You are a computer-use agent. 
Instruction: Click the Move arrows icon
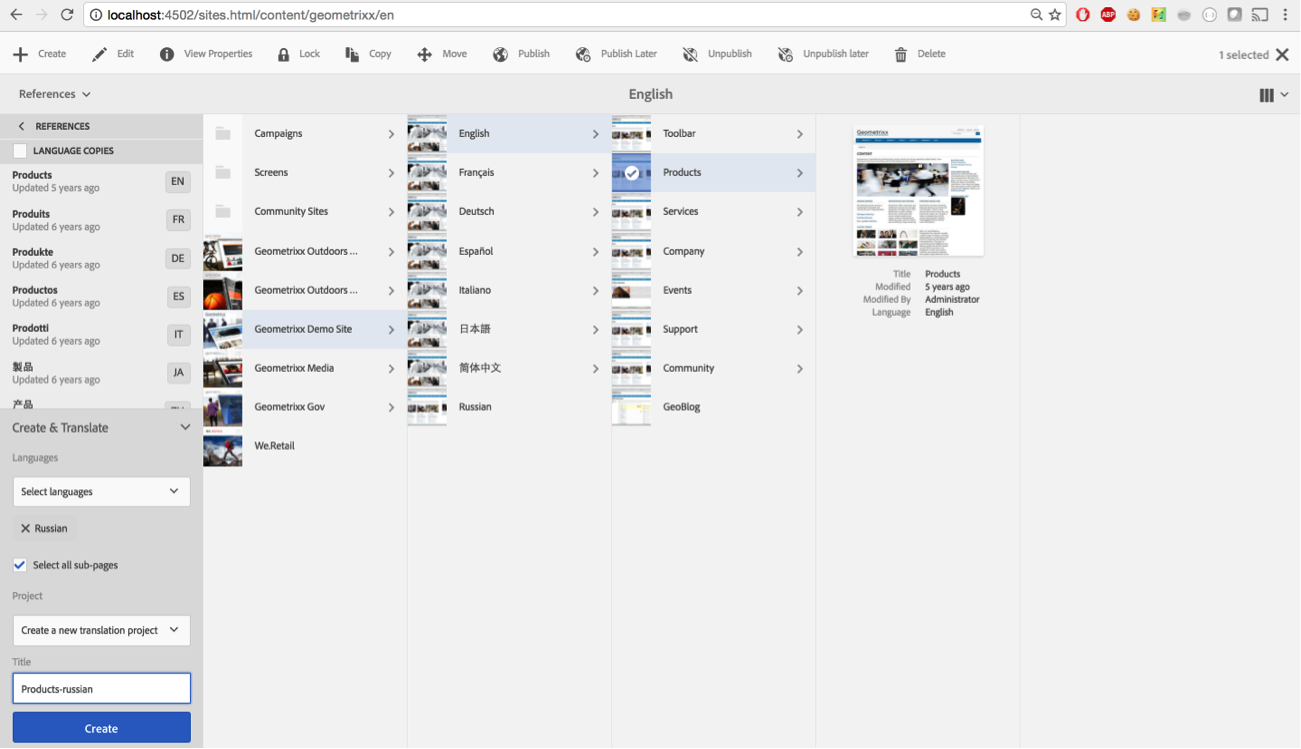click(x=424, y=55)
